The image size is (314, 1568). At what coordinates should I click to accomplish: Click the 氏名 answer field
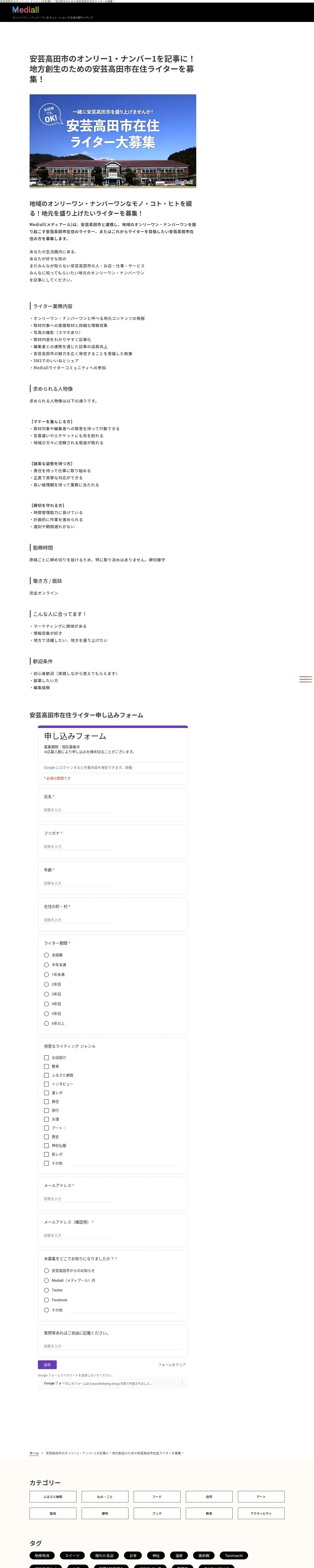point(78,810)
